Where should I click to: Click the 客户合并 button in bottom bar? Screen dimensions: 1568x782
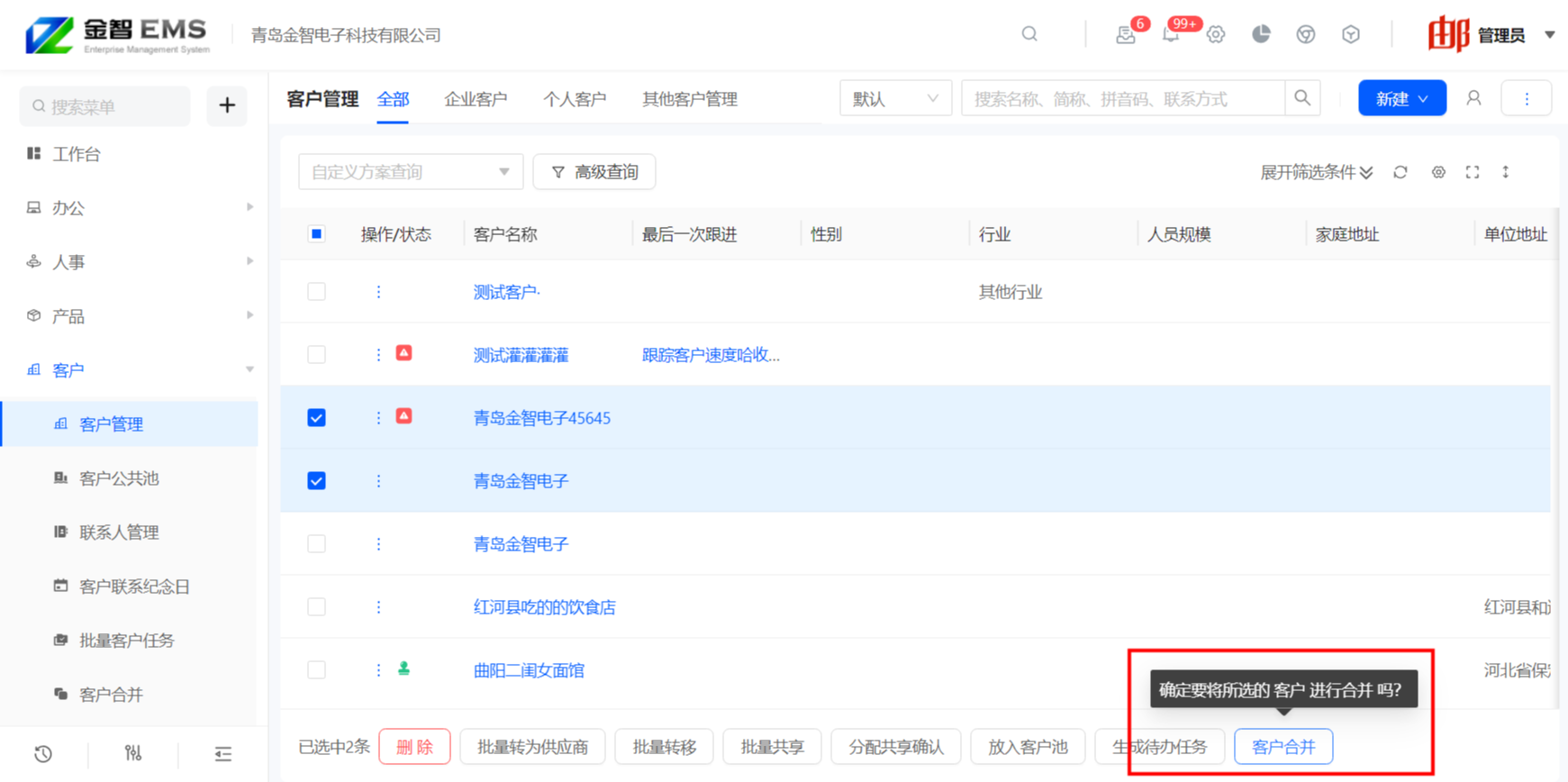coord(1282,747)
